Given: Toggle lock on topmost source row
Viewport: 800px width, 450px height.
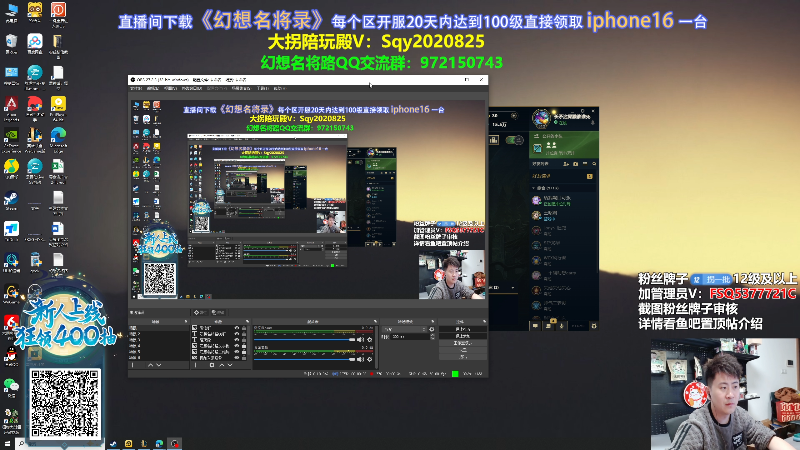Looking at the screenshot, I should [244, 328].
